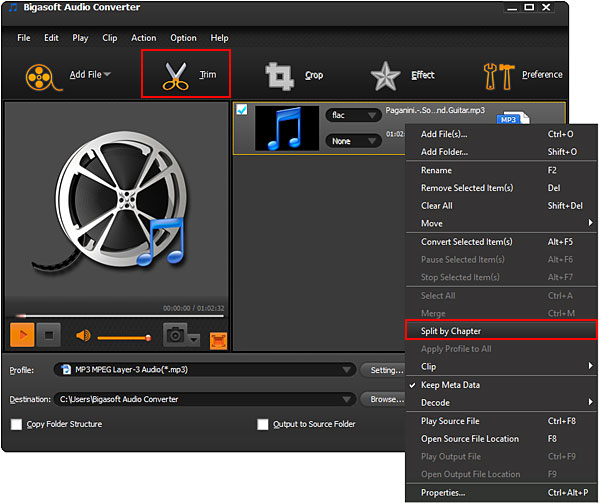Expand the Clip submenu in context menu

click(x=502, y=366)
